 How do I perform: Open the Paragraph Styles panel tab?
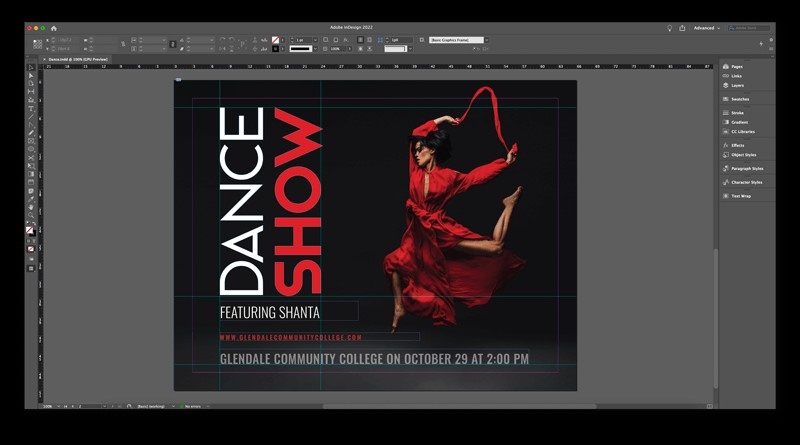[x=746, y=168]
